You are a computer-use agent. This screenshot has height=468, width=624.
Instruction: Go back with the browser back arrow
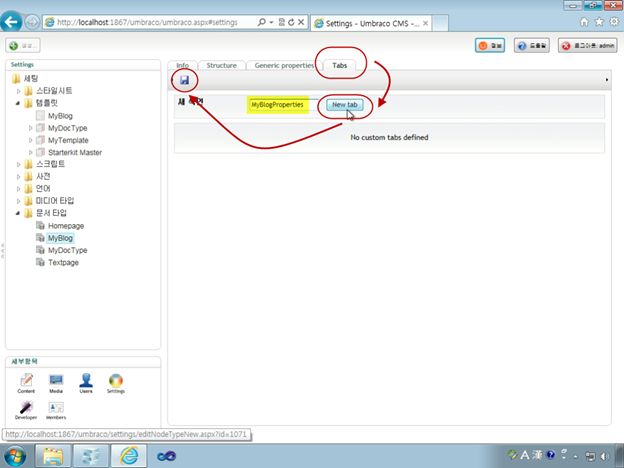coord(11,21)
